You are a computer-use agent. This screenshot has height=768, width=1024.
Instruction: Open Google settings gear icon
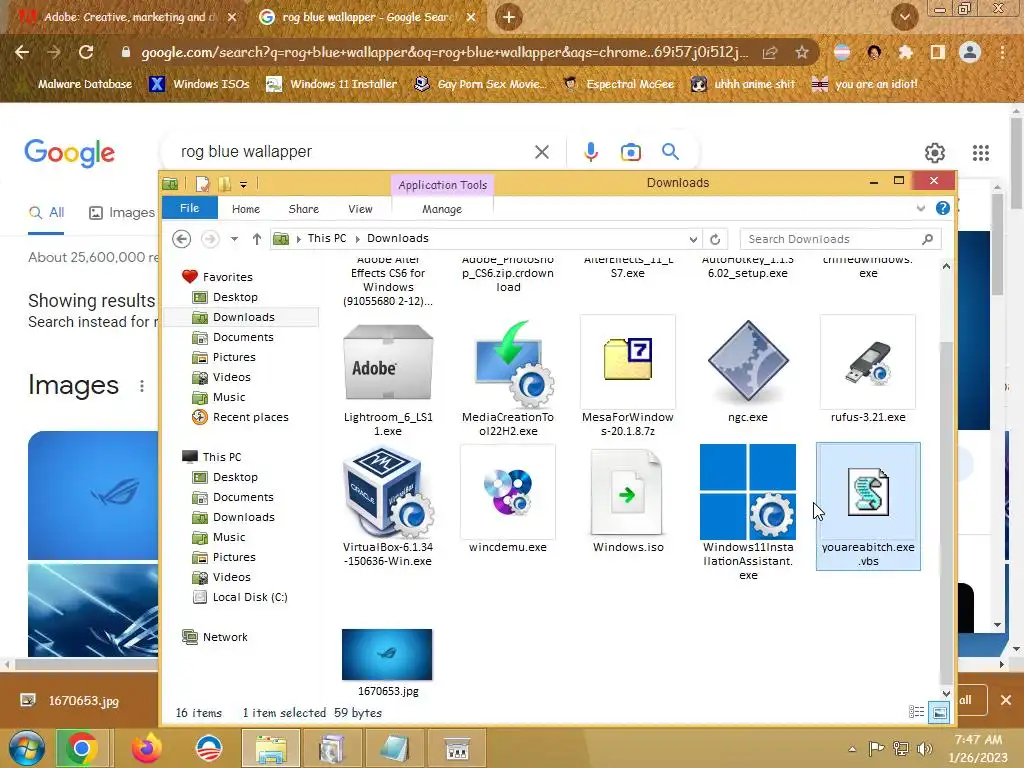[935, 153]
